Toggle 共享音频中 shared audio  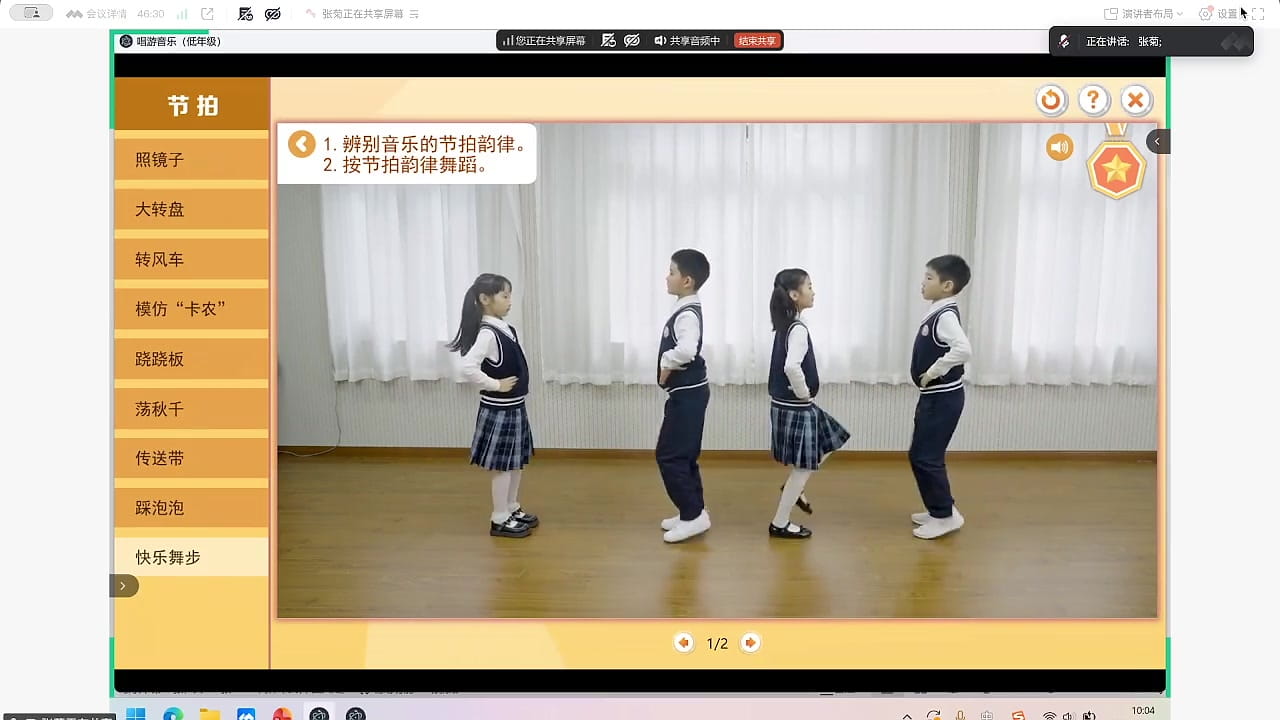click(x=687, y=41)
